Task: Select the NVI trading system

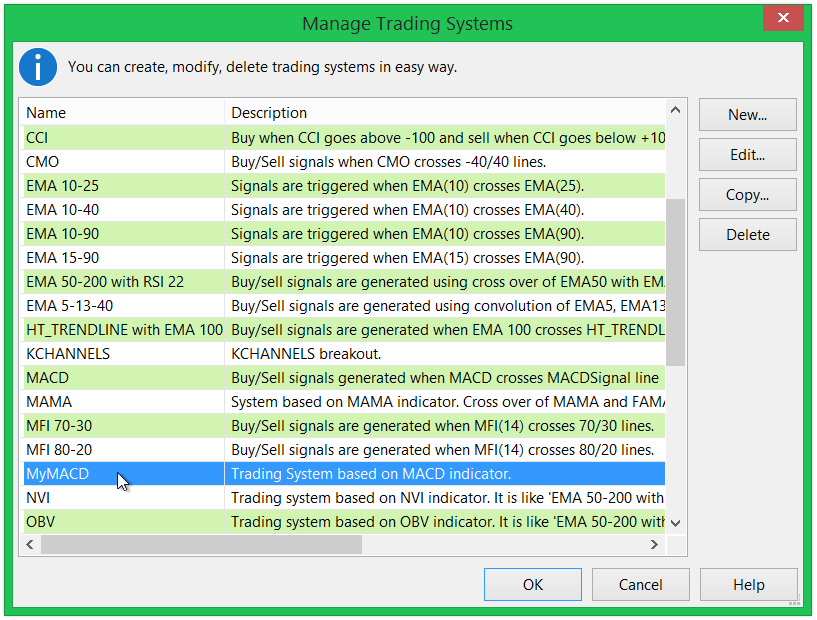Action: [x=120, y=497]
